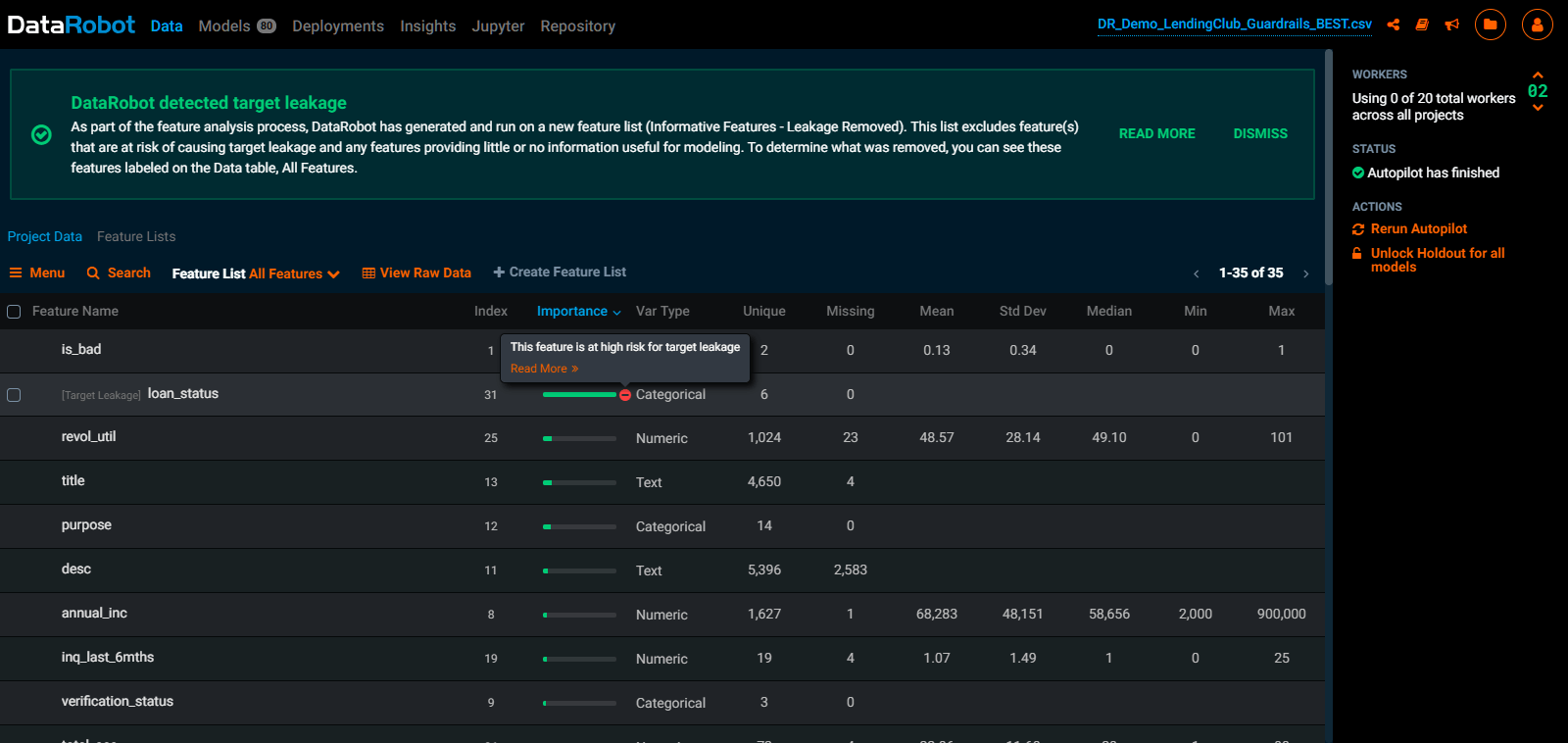Click loan_status importance bar
The height and width of the screenshot is (743, 1568).
579,395
